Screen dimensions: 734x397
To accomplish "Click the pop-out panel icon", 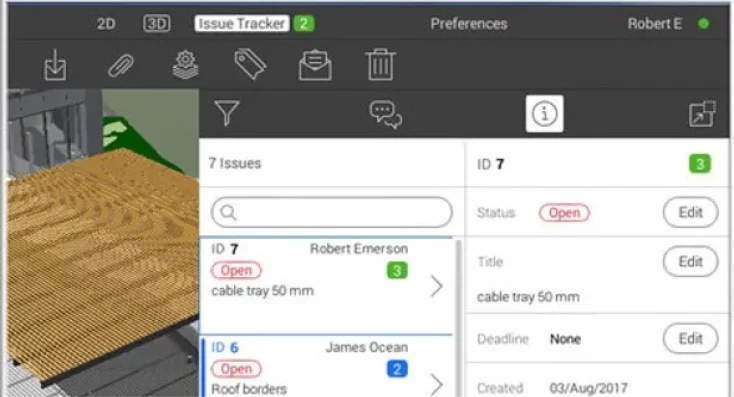I will click(702, 114).
